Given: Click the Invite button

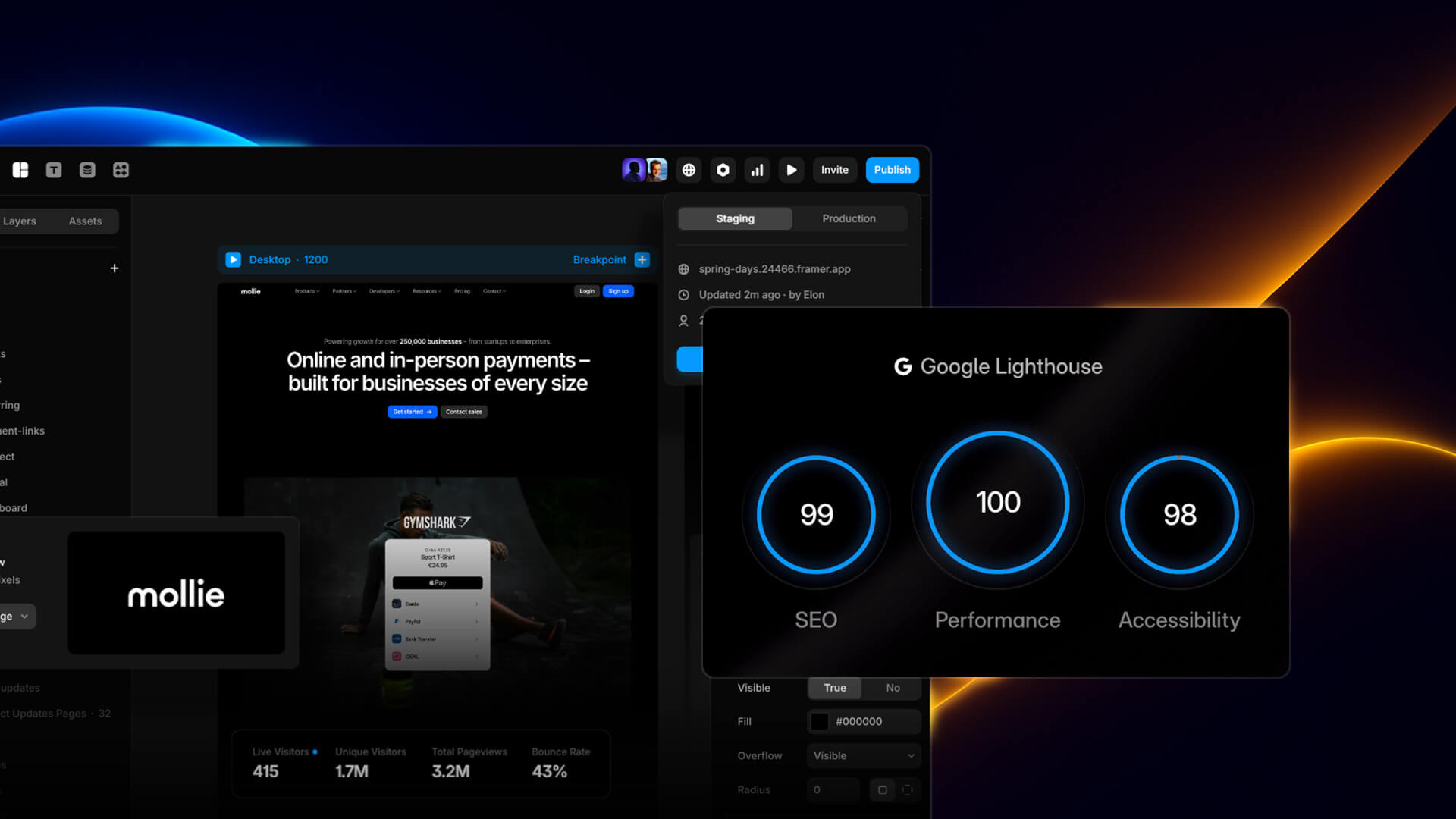Looking at the screenshot, I should coord(834,170).
